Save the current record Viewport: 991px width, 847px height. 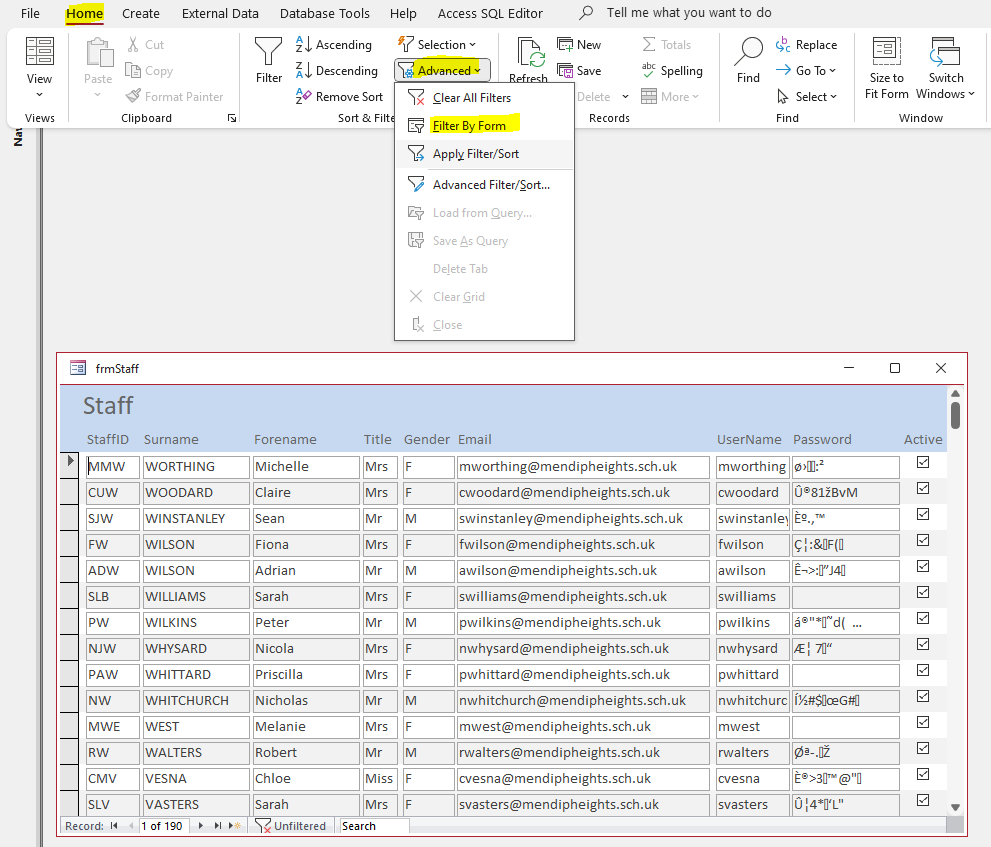tap(578, 70)
